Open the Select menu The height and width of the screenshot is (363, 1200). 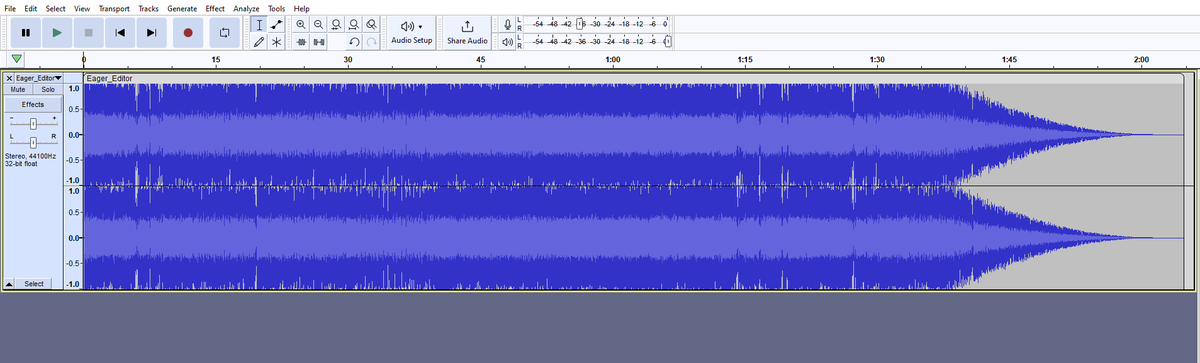pyautogui.click(x=55, y=8)
